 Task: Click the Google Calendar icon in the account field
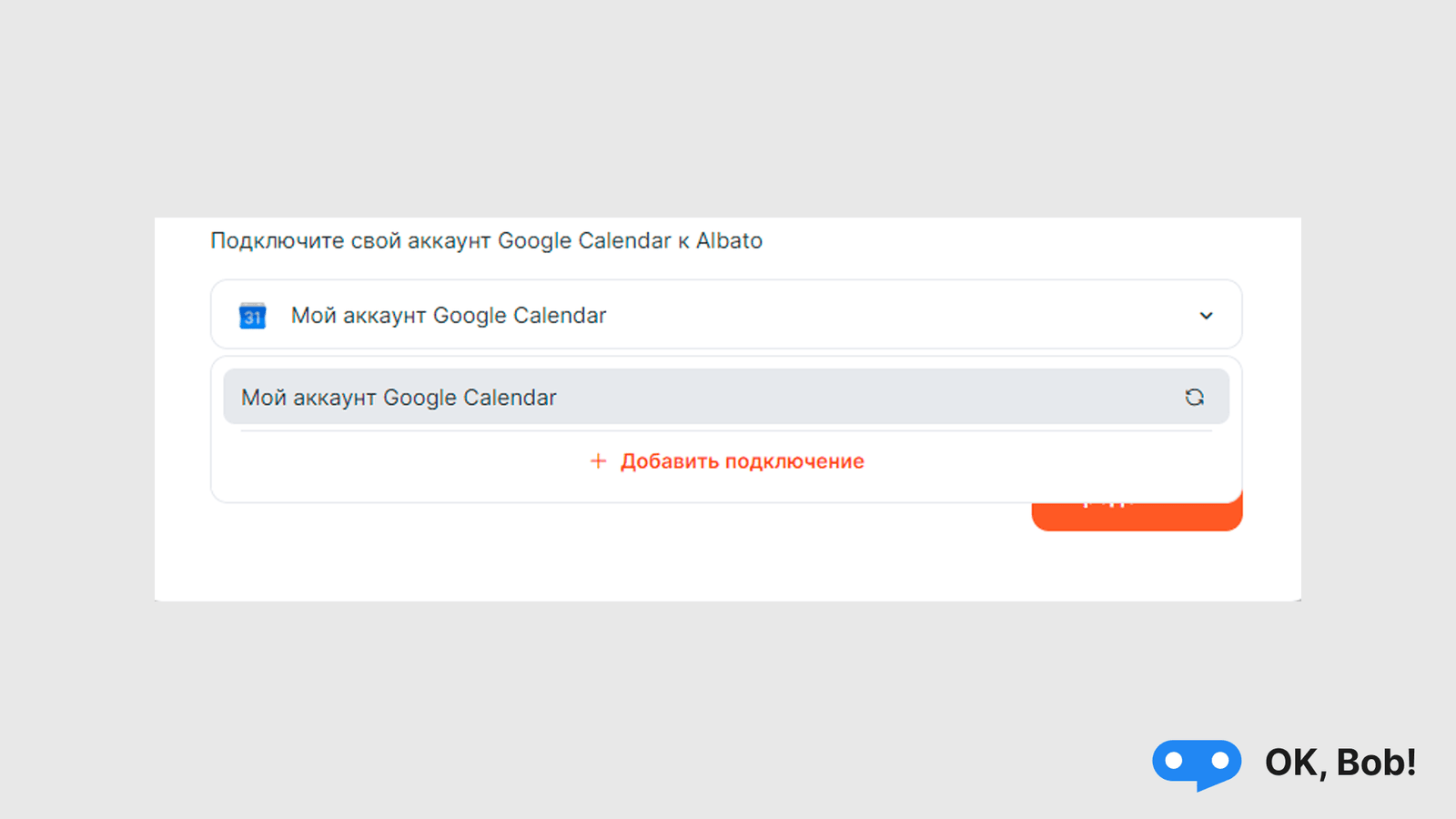(252, 316)
